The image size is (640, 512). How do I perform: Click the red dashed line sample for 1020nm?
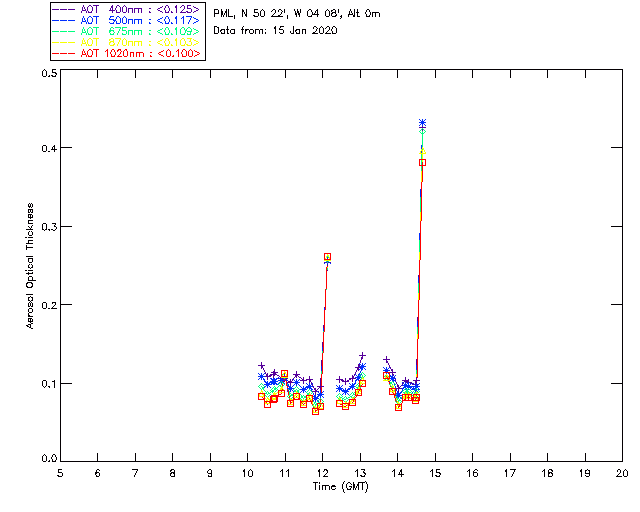coord(64,53)
